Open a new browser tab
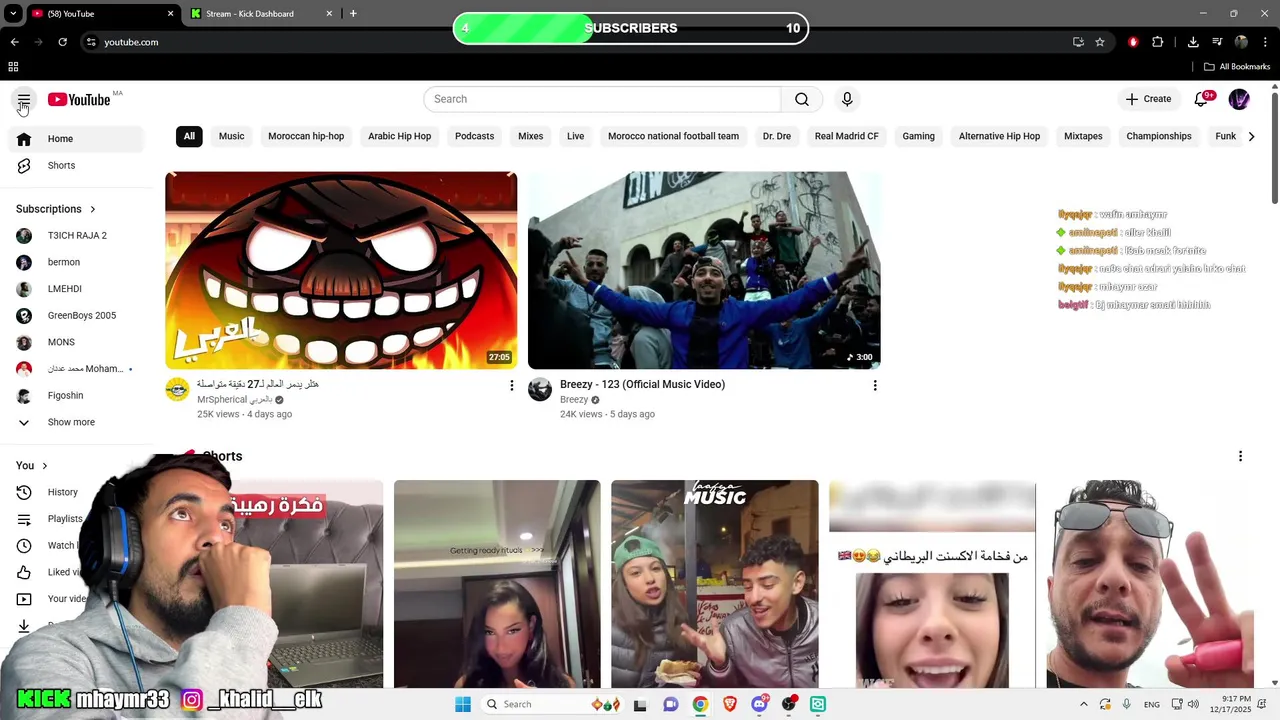The width and height of the screenshot is (1280, 720). pos(353,14)
